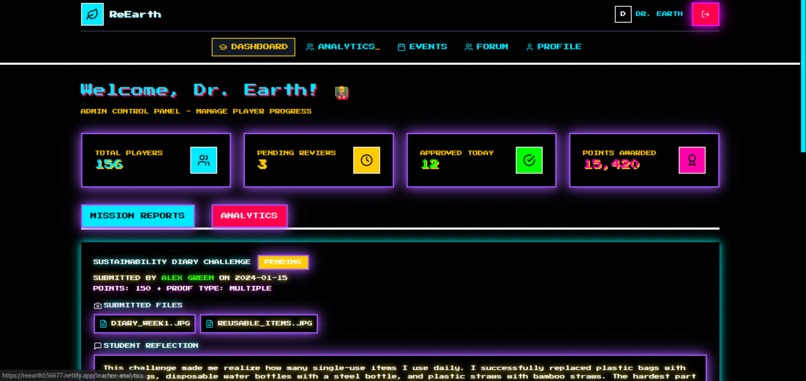Click the camera icon beside Submitted Files
Screen dimensions: 806x381
(x=98, y=305)
